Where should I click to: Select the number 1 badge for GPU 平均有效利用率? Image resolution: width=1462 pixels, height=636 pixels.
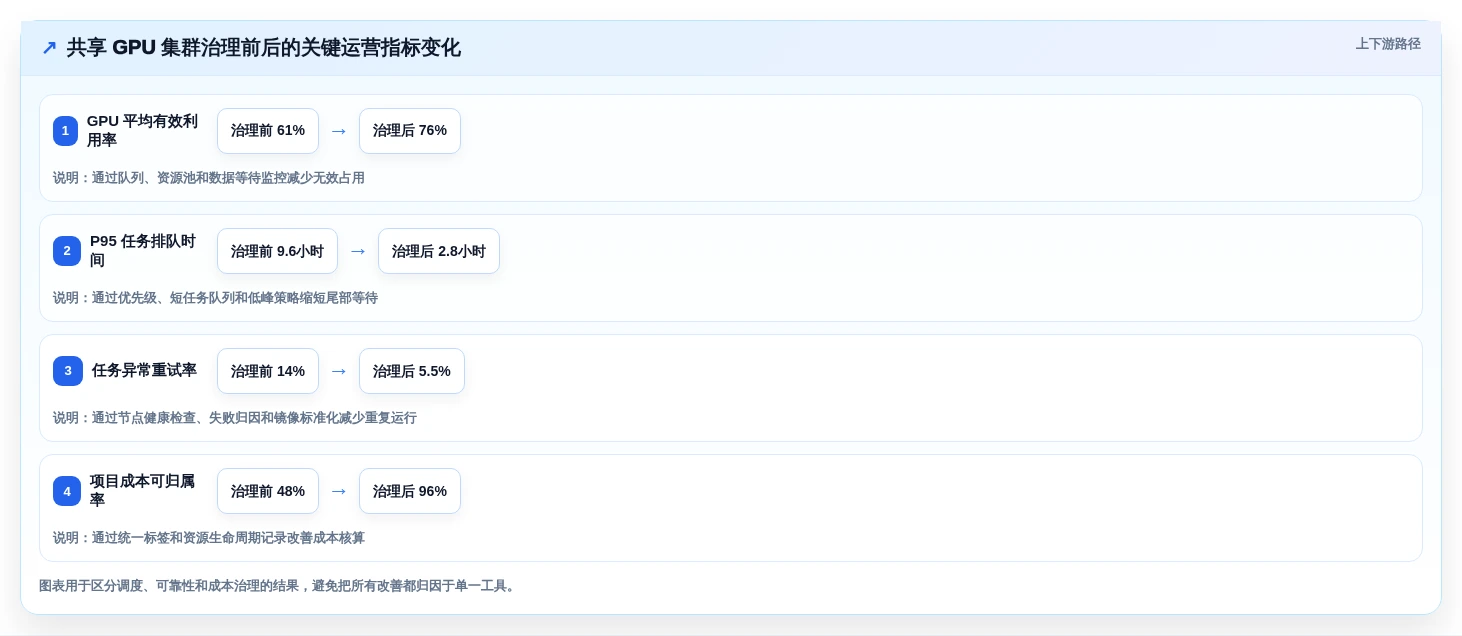pyautogui.click(x=65, y=131)
